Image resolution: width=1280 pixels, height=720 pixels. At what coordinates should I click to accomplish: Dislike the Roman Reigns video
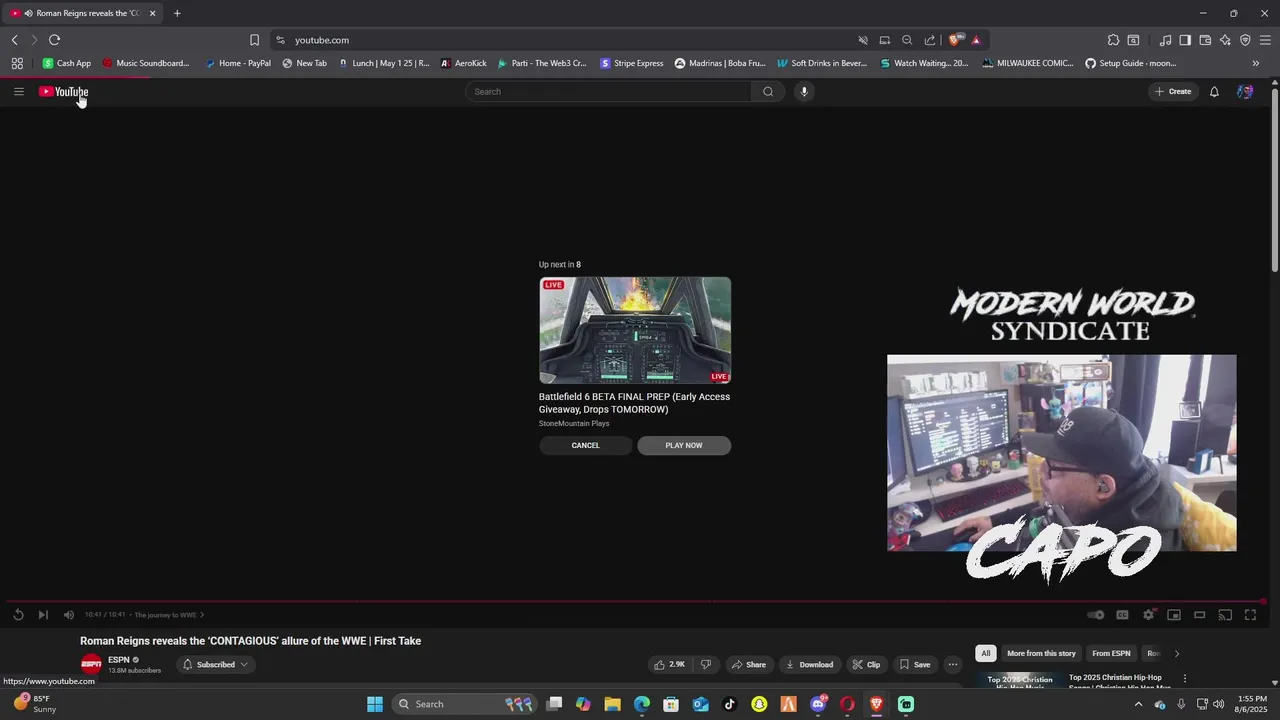pyautogui.click(x=706, y=664)
